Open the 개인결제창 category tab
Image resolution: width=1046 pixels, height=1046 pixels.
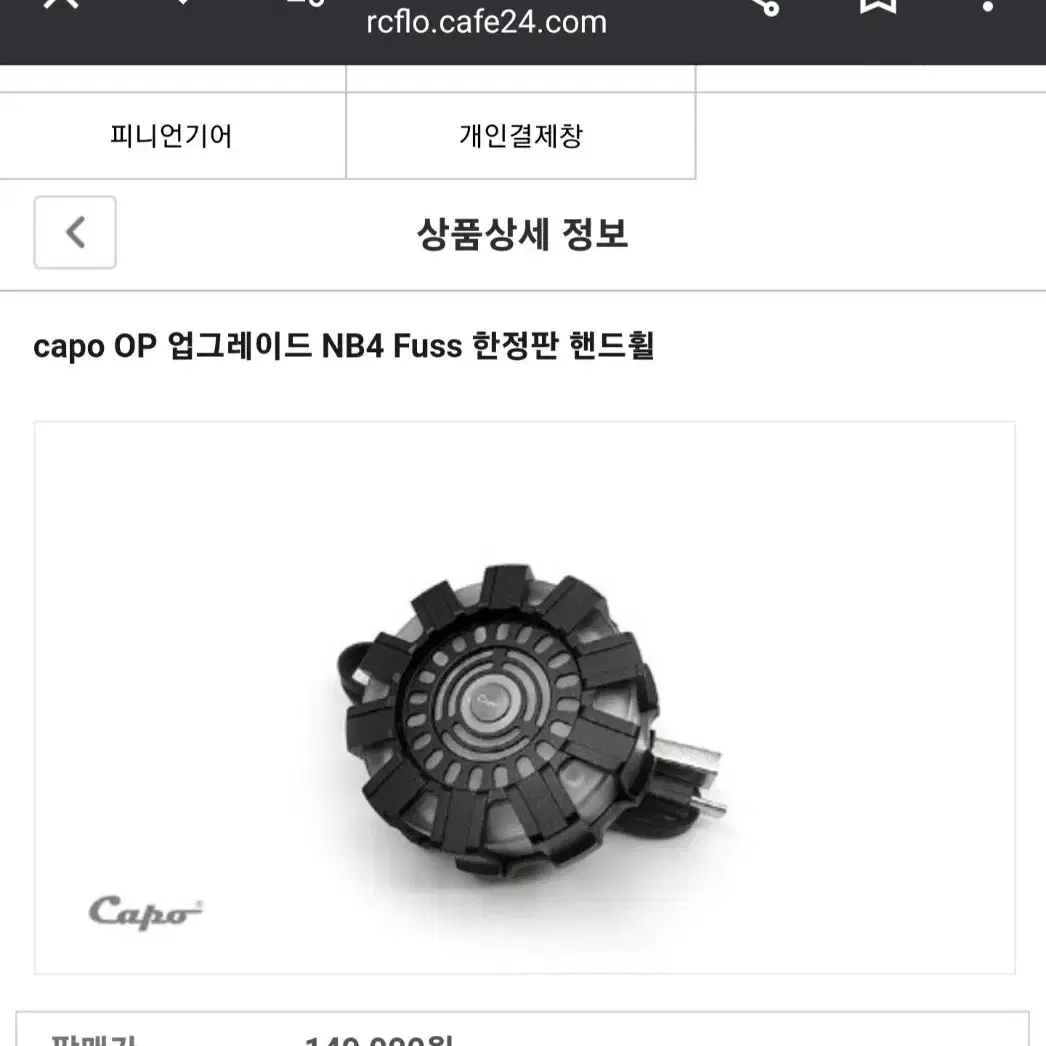click(x=521, y=136)
